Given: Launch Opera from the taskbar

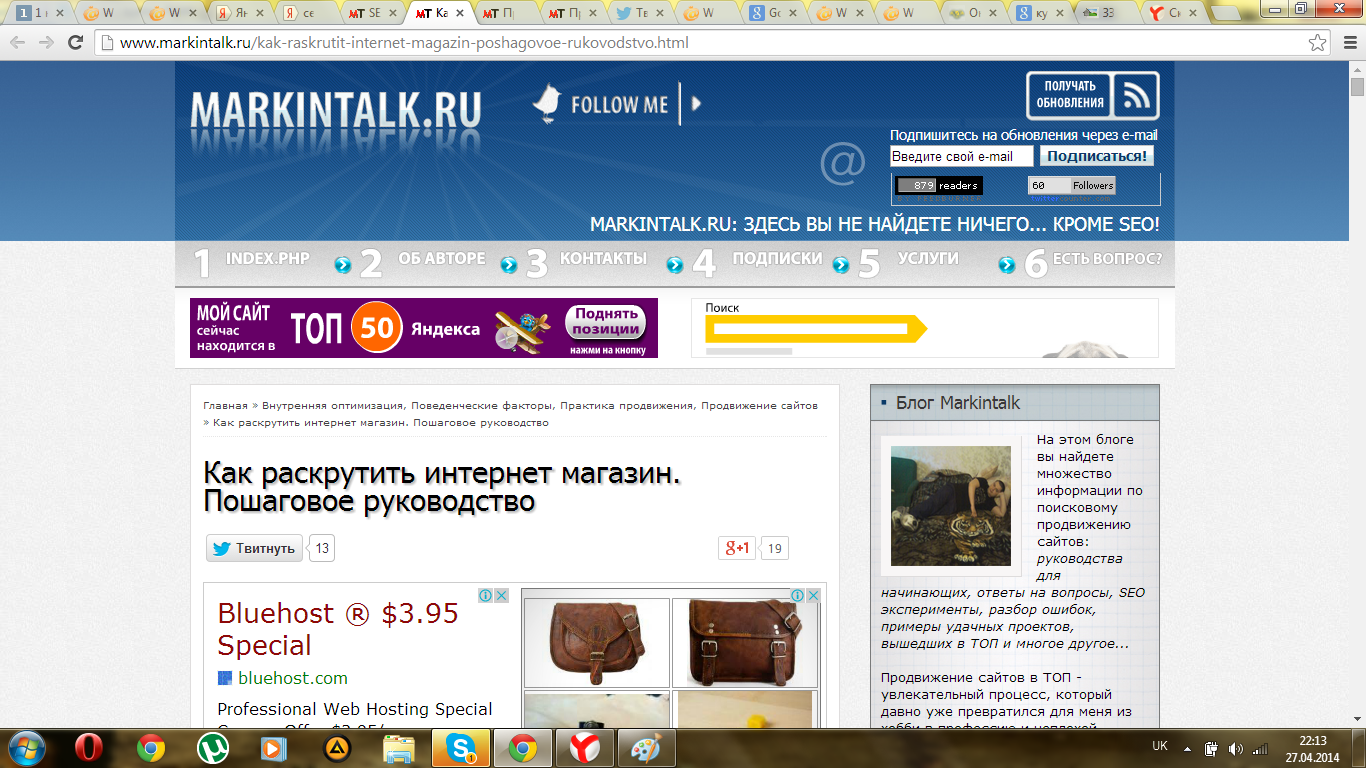Looking at the screenshot, I should point(90,748).
